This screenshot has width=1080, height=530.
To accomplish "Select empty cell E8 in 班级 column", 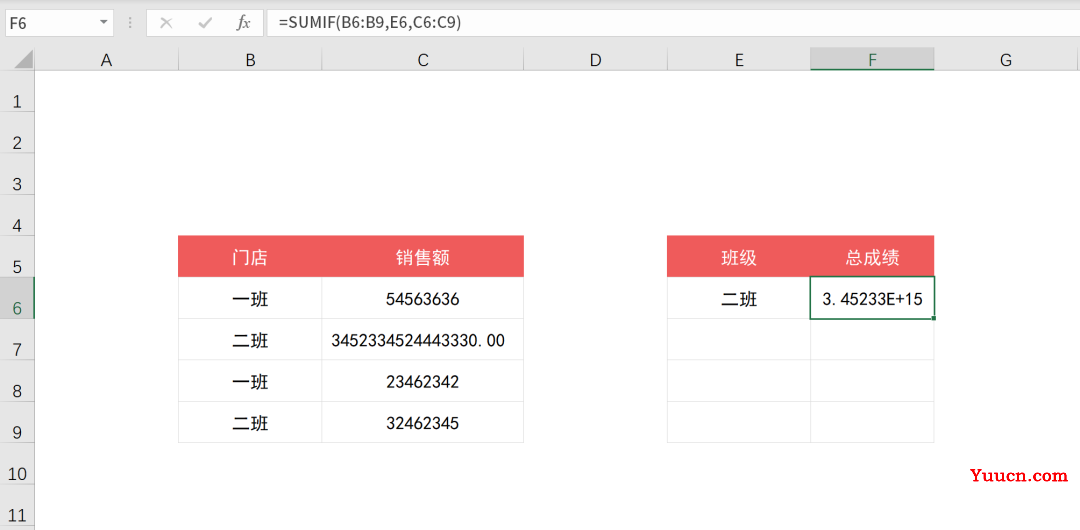I will tap(739, 381).
